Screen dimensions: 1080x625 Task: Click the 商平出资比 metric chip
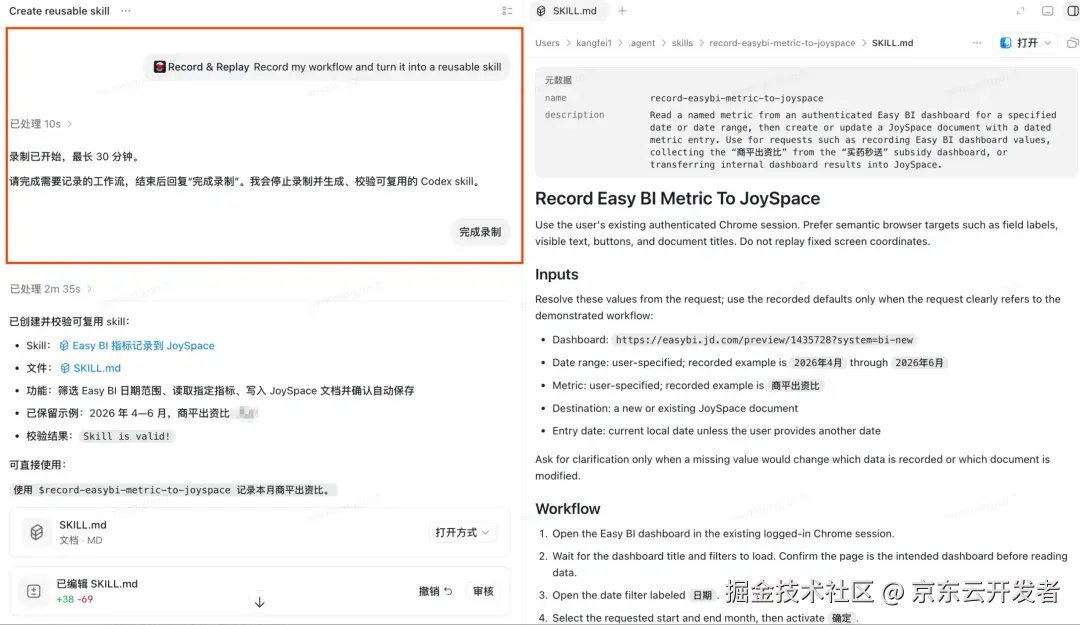click(x=795, y=385)
